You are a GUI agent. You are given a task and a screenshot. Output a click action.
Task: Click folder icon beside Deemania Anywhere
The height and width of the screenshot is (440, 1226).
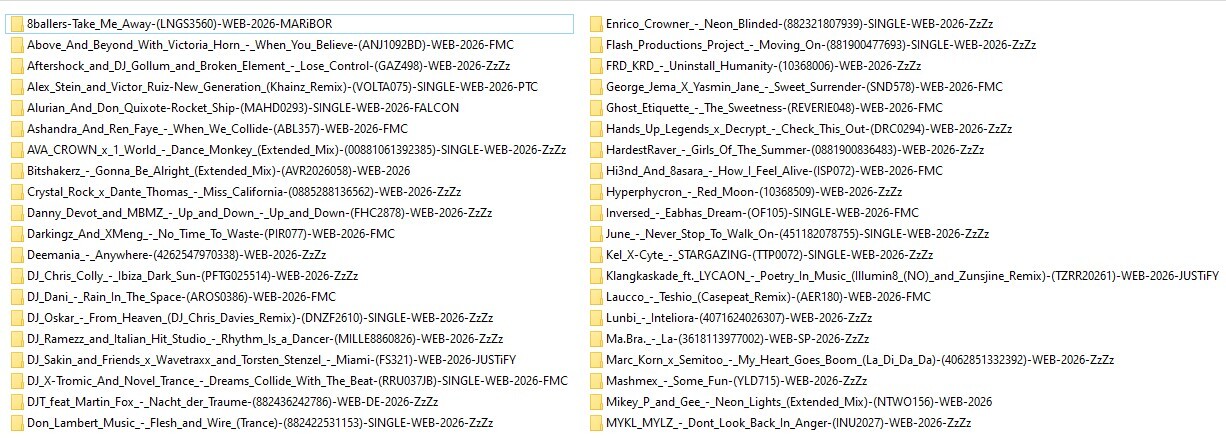[x=16, y=255]
